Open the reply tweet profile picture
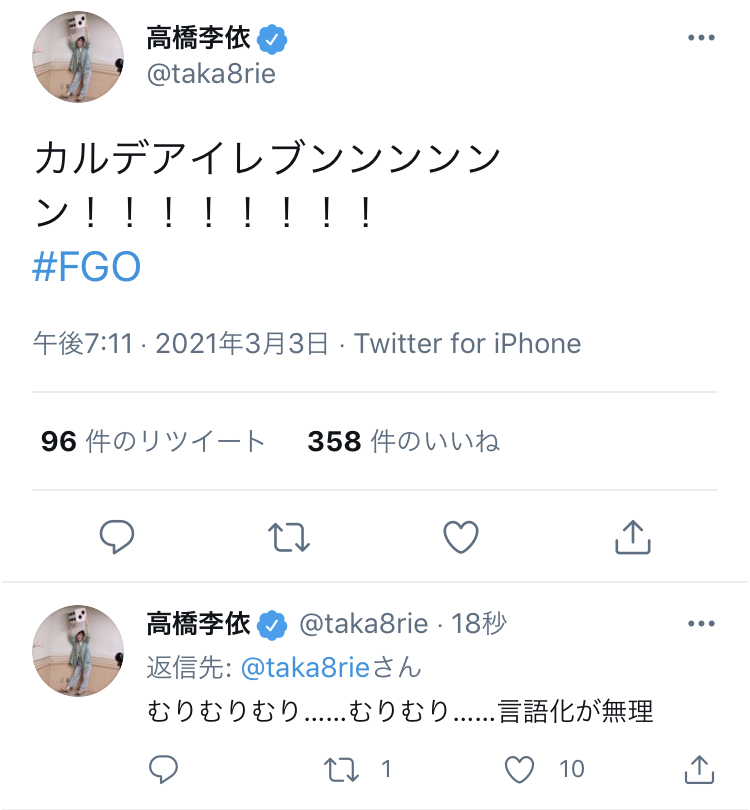This screenshot has height=810, width=750. point(78,650)
